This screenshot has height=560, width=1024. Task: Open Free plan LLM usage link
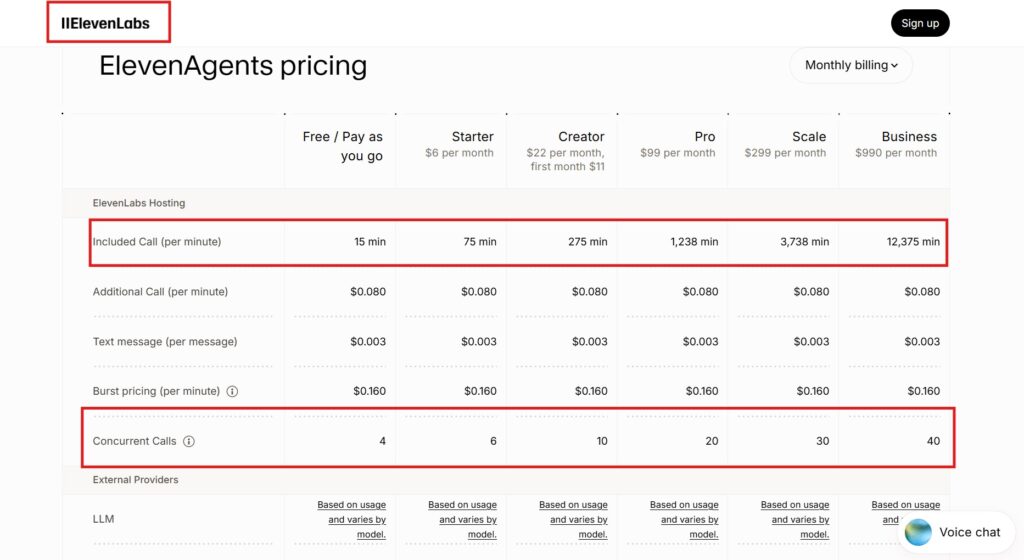coord(351,520)
